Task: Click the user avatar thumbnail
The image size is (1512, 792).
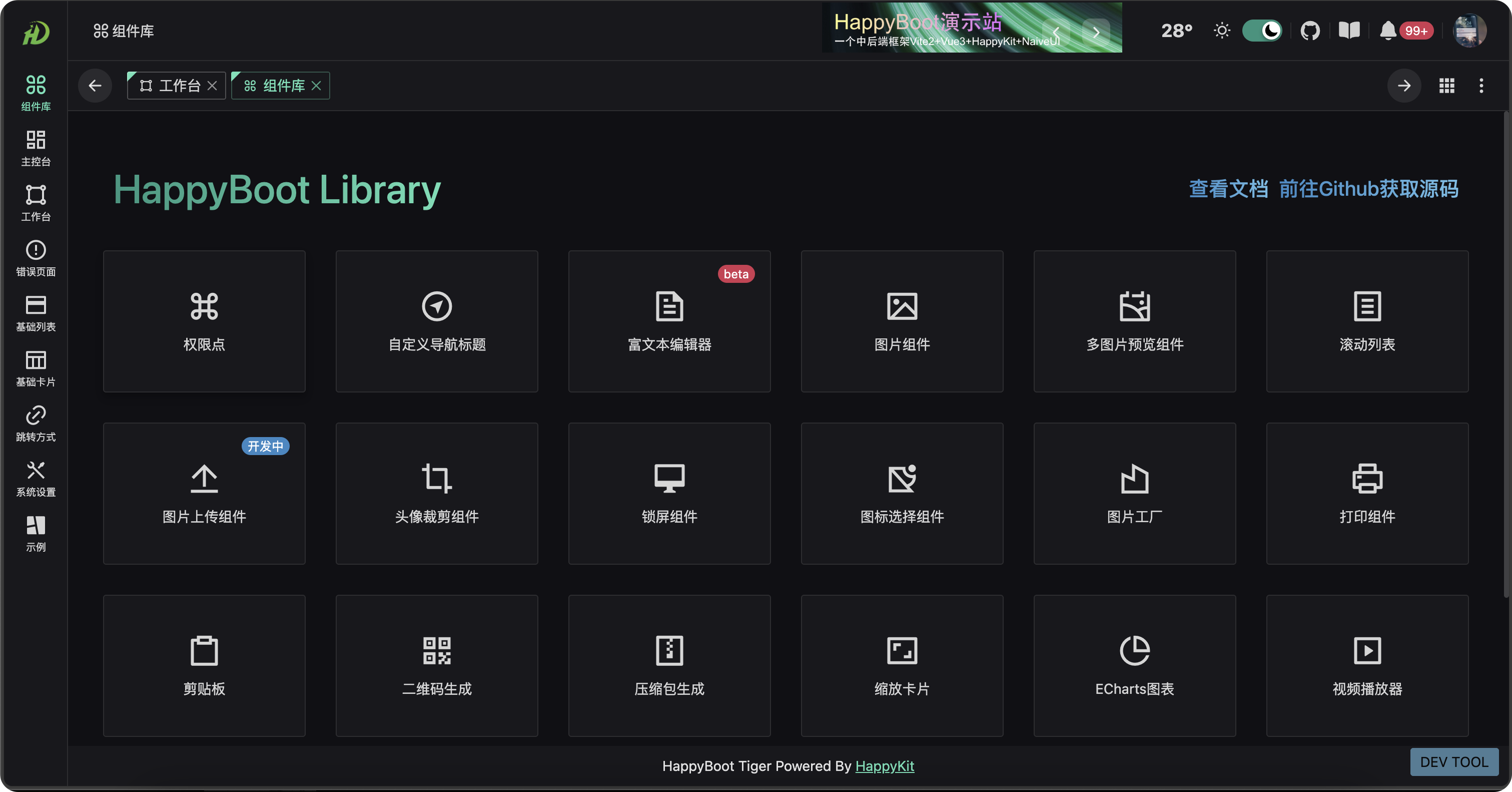Action: [x=1469, y=31]
